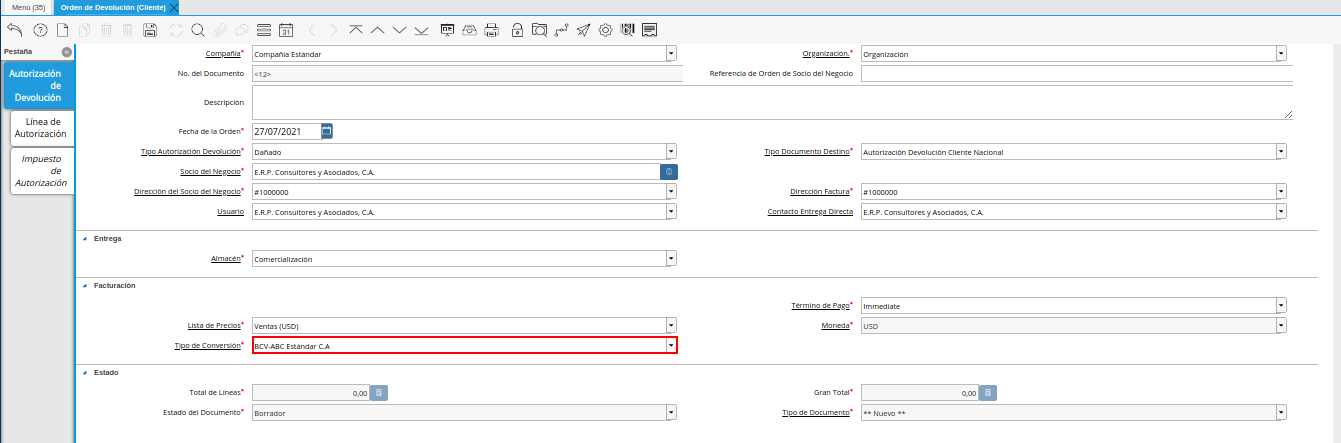The image size is (1341, 443).
Task: Go to the first record icon
Action: click(356, 30)
